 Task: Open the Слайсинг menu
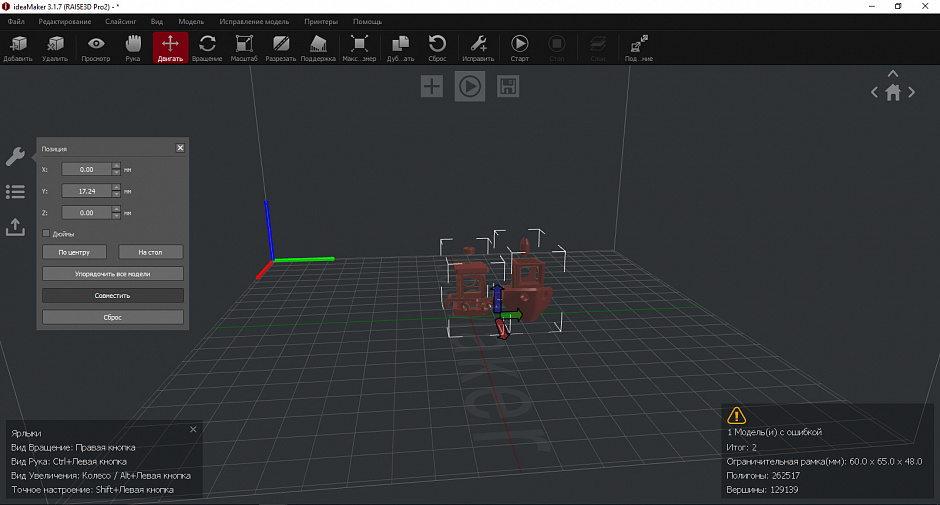click(120, 22)
